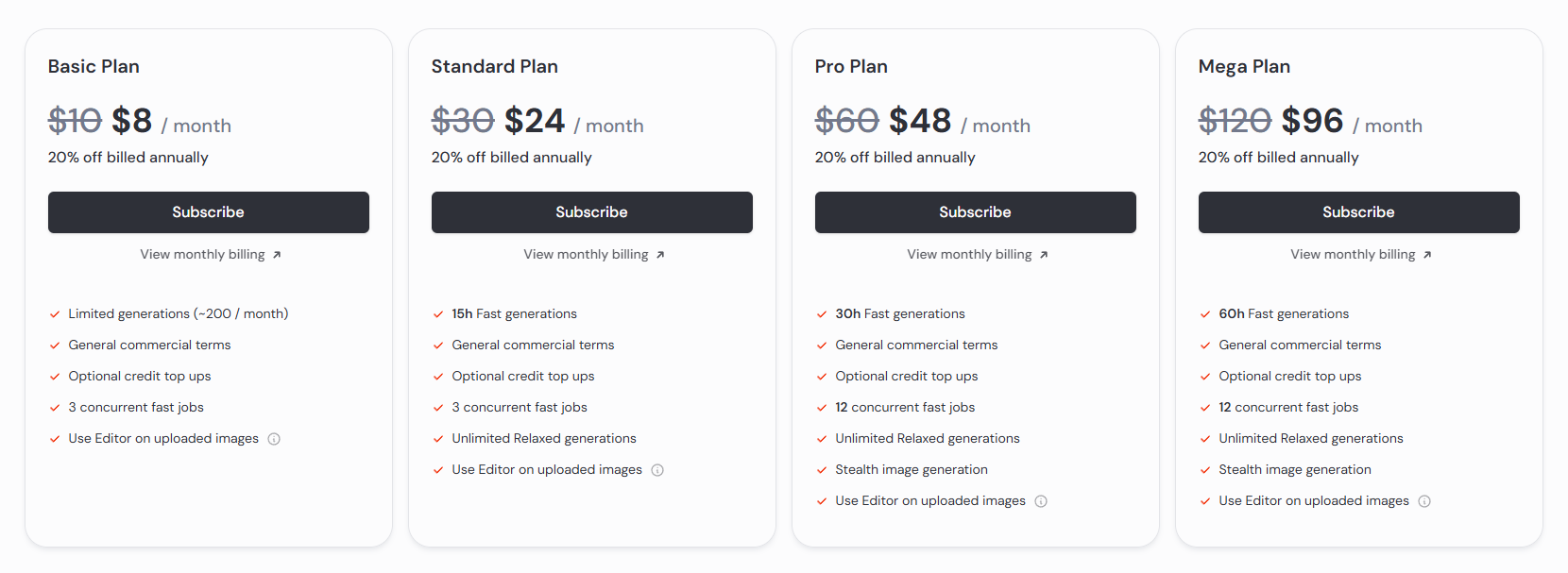This screenshot has height=573, width=1568.
Task: Subscribe to the Standard Plan
Action: (592, 212)
